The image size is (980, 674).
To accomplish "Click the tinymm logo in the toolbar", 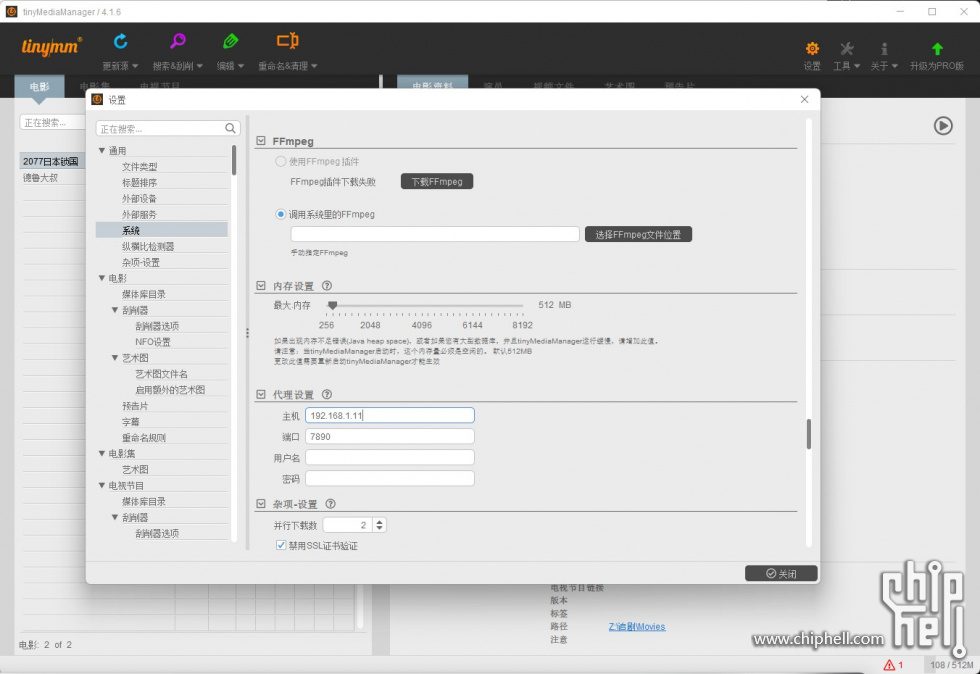I will (x=51, y=47).
